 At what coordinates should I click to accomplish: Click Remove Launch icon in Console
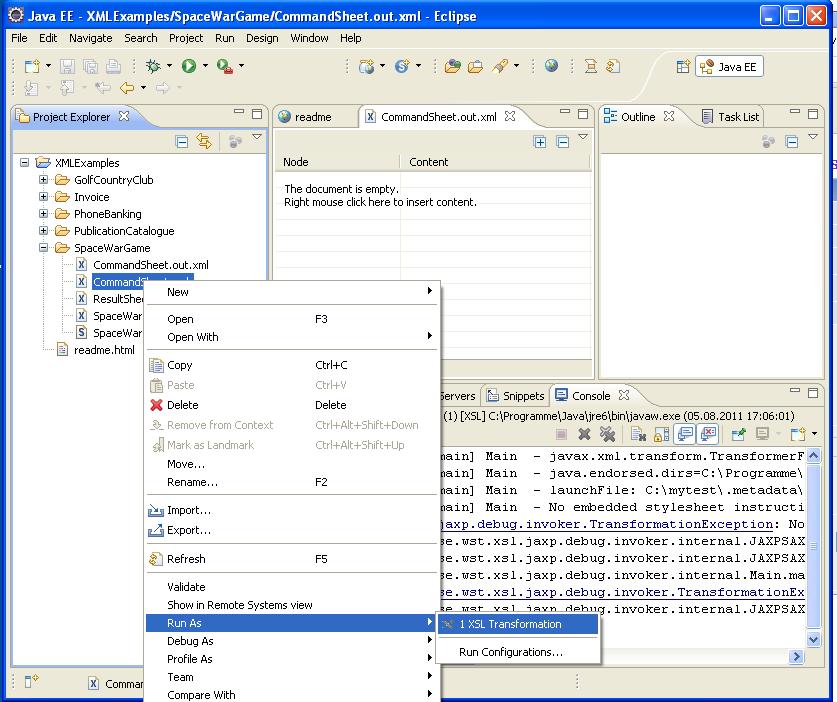[x=585, y=434]
